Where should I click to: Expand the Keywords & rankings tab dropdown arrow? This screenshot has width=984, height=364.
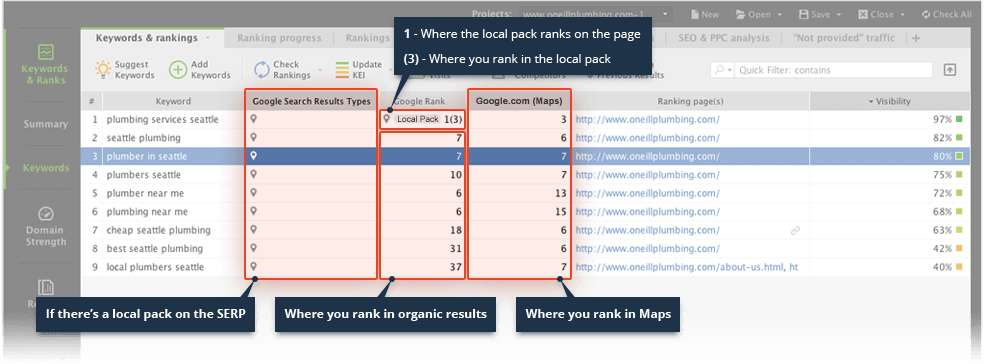207,38
